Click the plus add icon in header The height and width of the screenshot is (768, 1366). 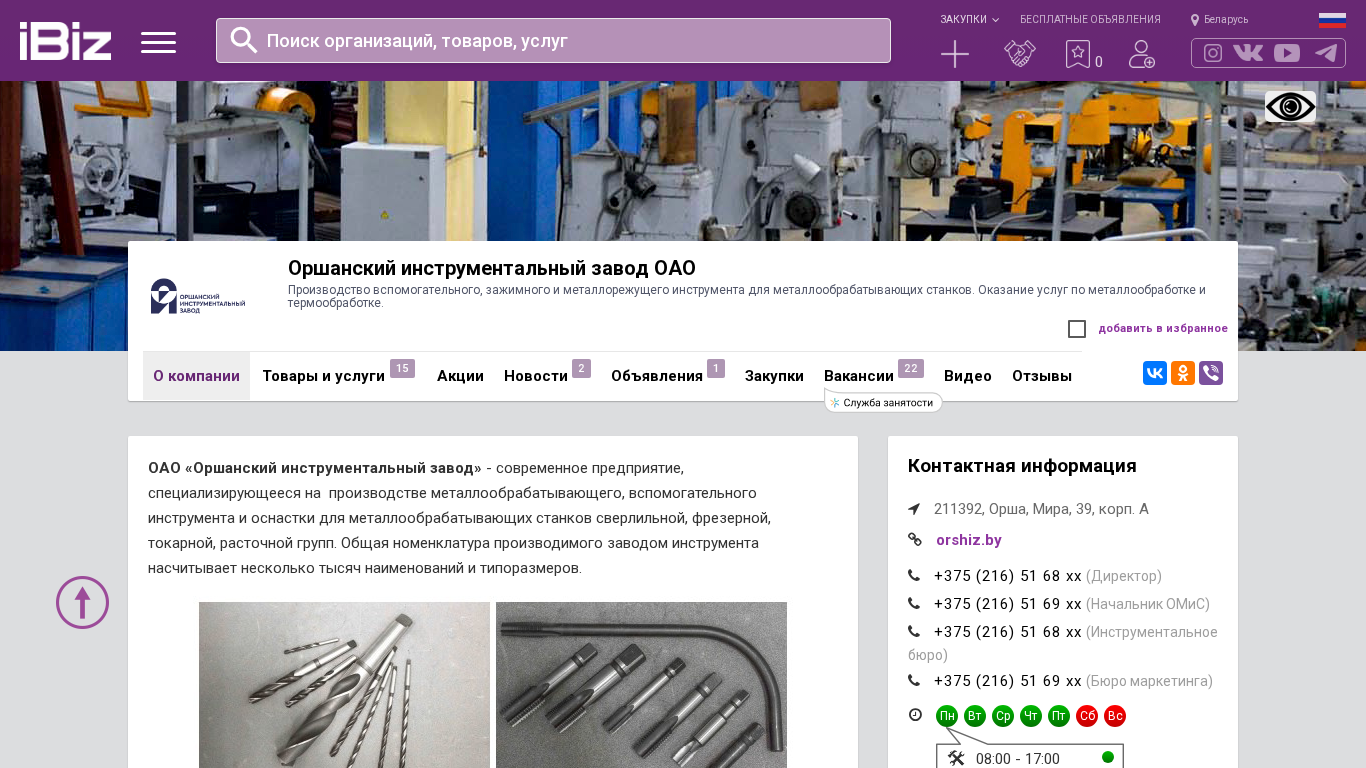coord(955,54)
